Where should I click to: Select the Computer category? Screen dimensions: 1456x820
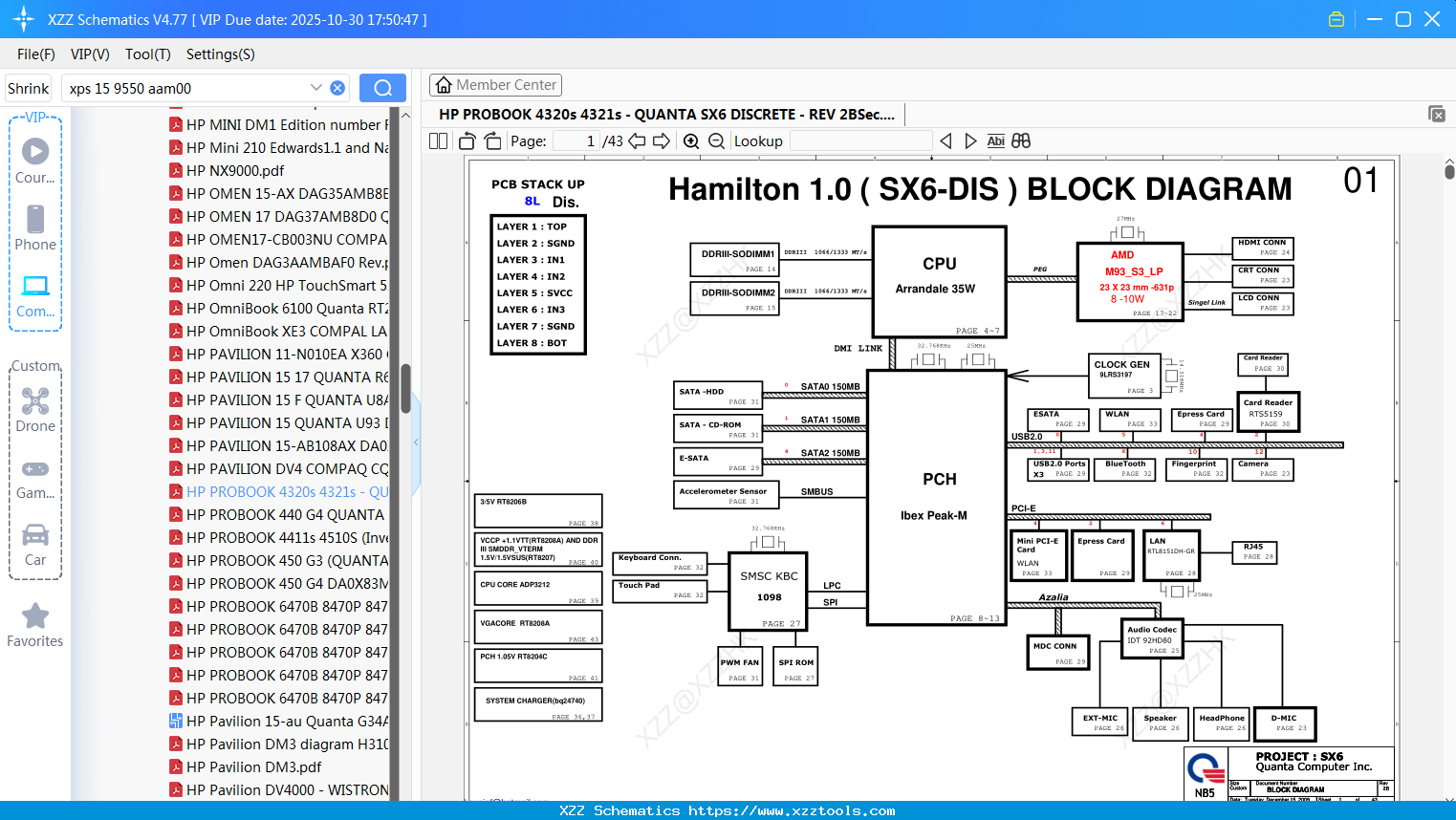pyautogui.click(x=35, y=295)
